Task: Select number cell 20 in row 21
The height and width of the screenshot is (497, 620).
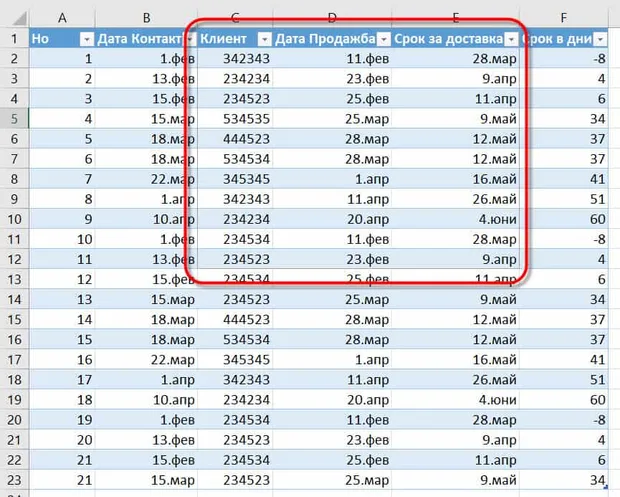Action: coord(62,440)
